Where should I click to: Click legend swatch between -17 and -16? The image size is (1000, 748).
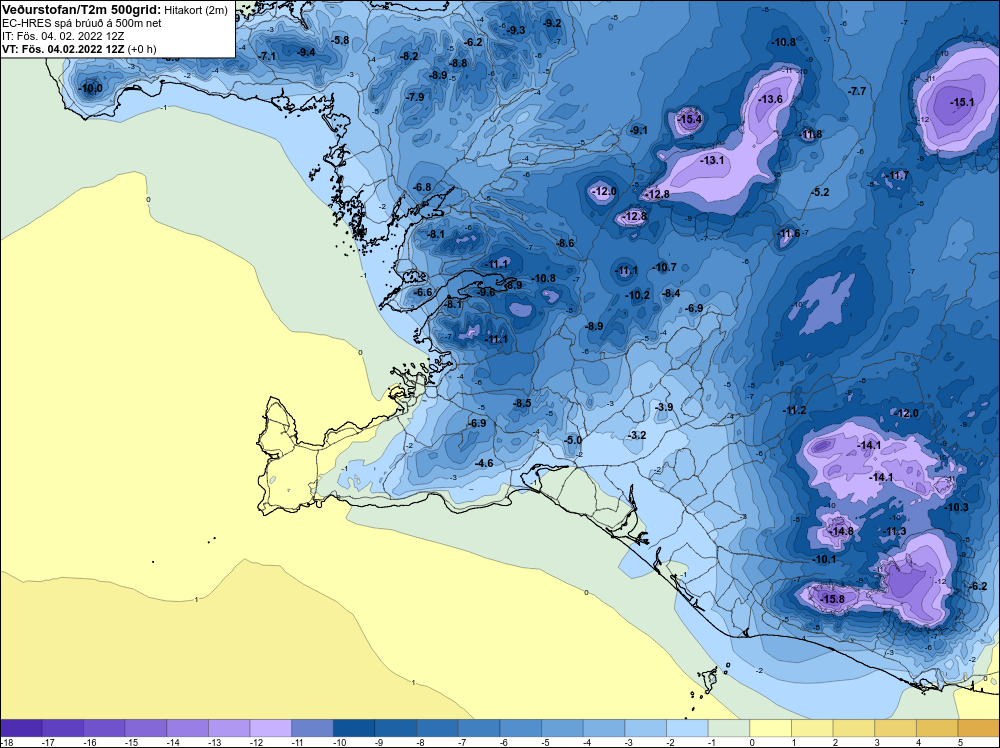pos(62,728)
